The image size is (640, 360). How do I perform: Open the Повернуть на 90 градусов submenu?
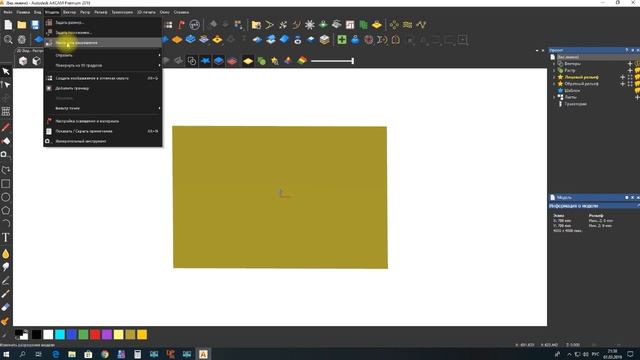point(103,65)
